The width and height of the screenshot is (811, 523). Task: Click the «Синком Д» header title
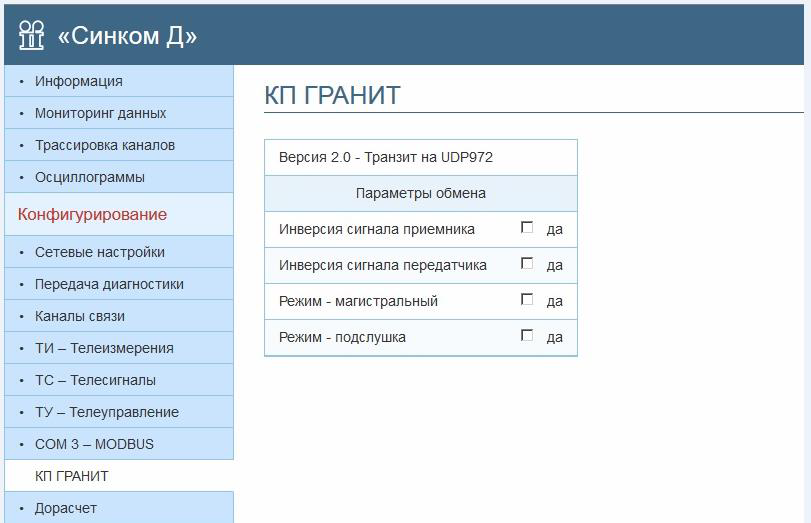coord(127,36)
